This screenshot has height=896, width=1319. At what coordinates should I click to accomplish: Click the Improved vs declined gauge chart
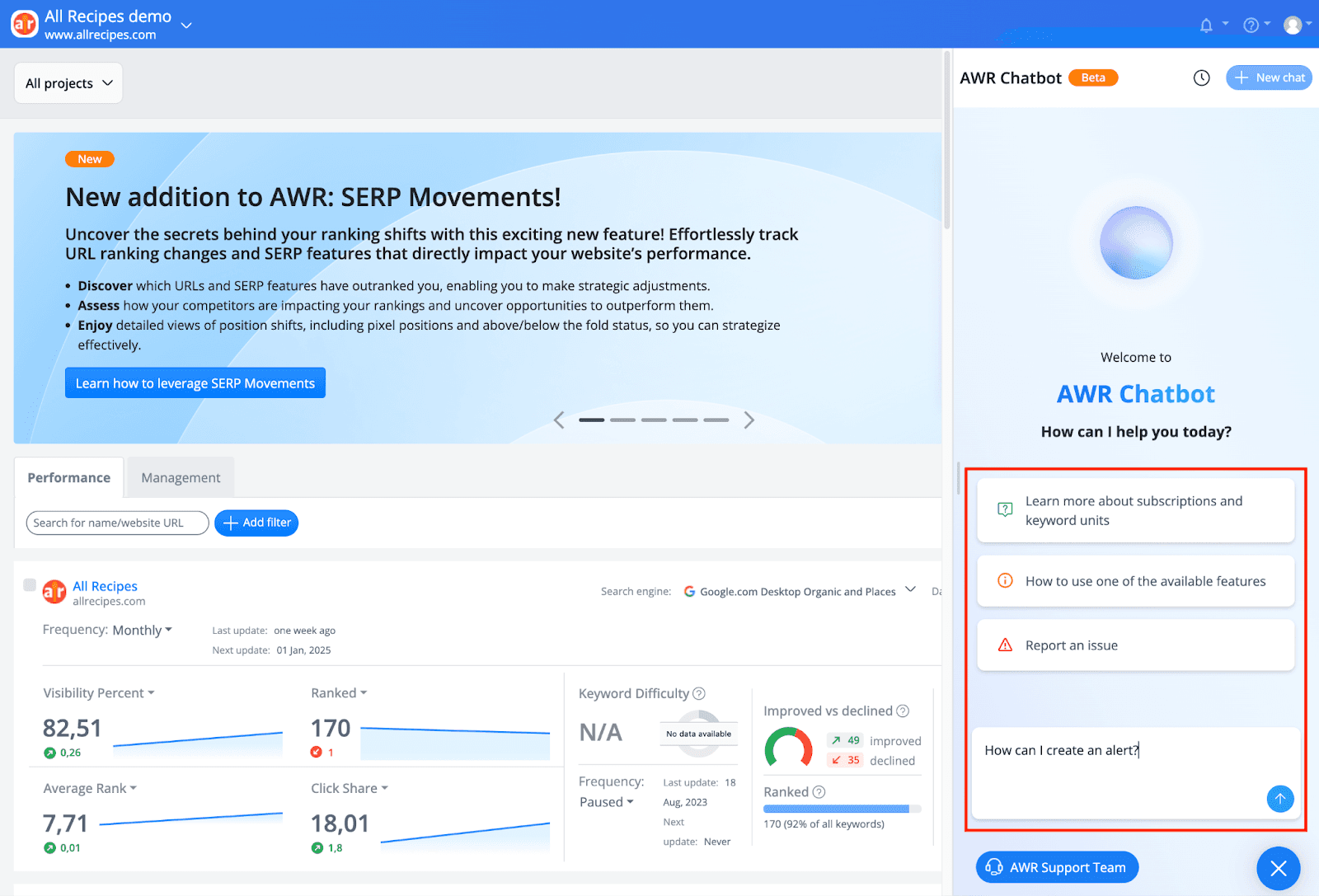[789, 748]
